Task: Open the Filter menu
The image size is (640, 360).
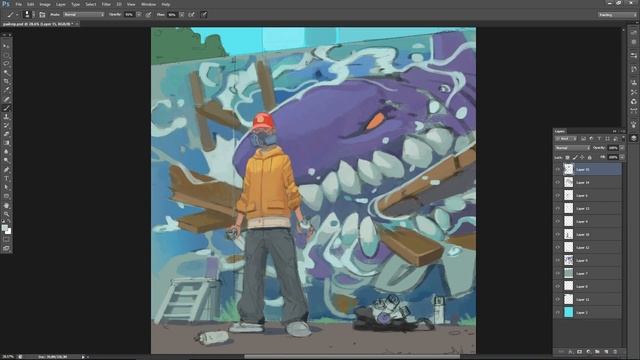Action: 106,4
